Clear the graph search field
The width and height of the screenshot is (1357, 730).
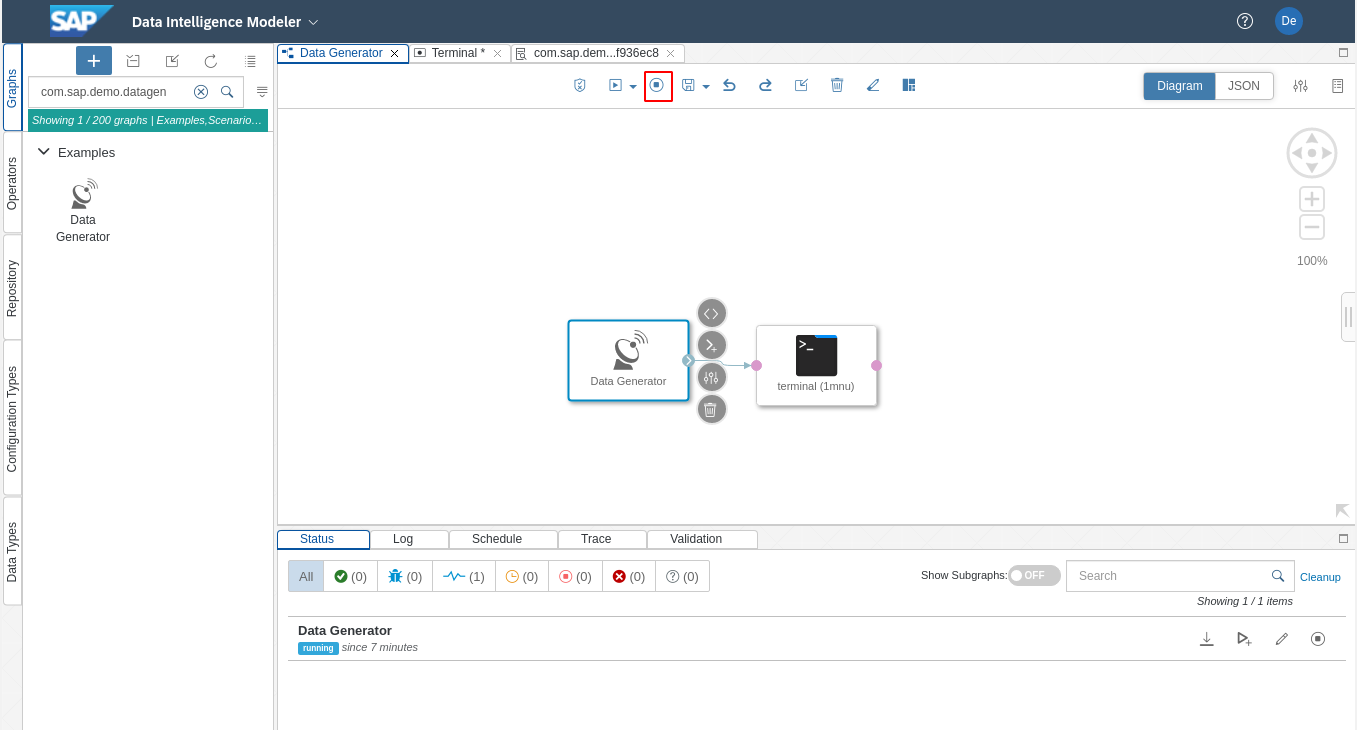[201, 92]
